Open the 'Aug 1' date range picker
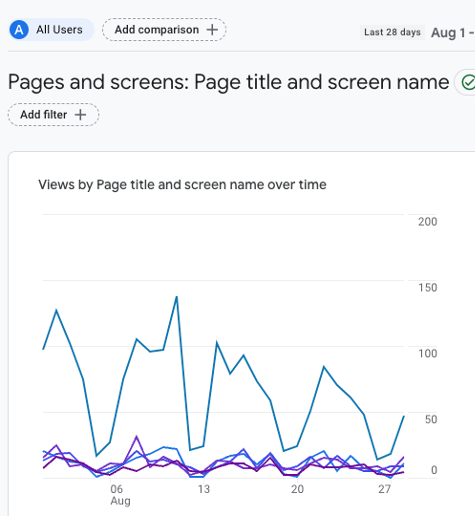 (x=452, y=33)
